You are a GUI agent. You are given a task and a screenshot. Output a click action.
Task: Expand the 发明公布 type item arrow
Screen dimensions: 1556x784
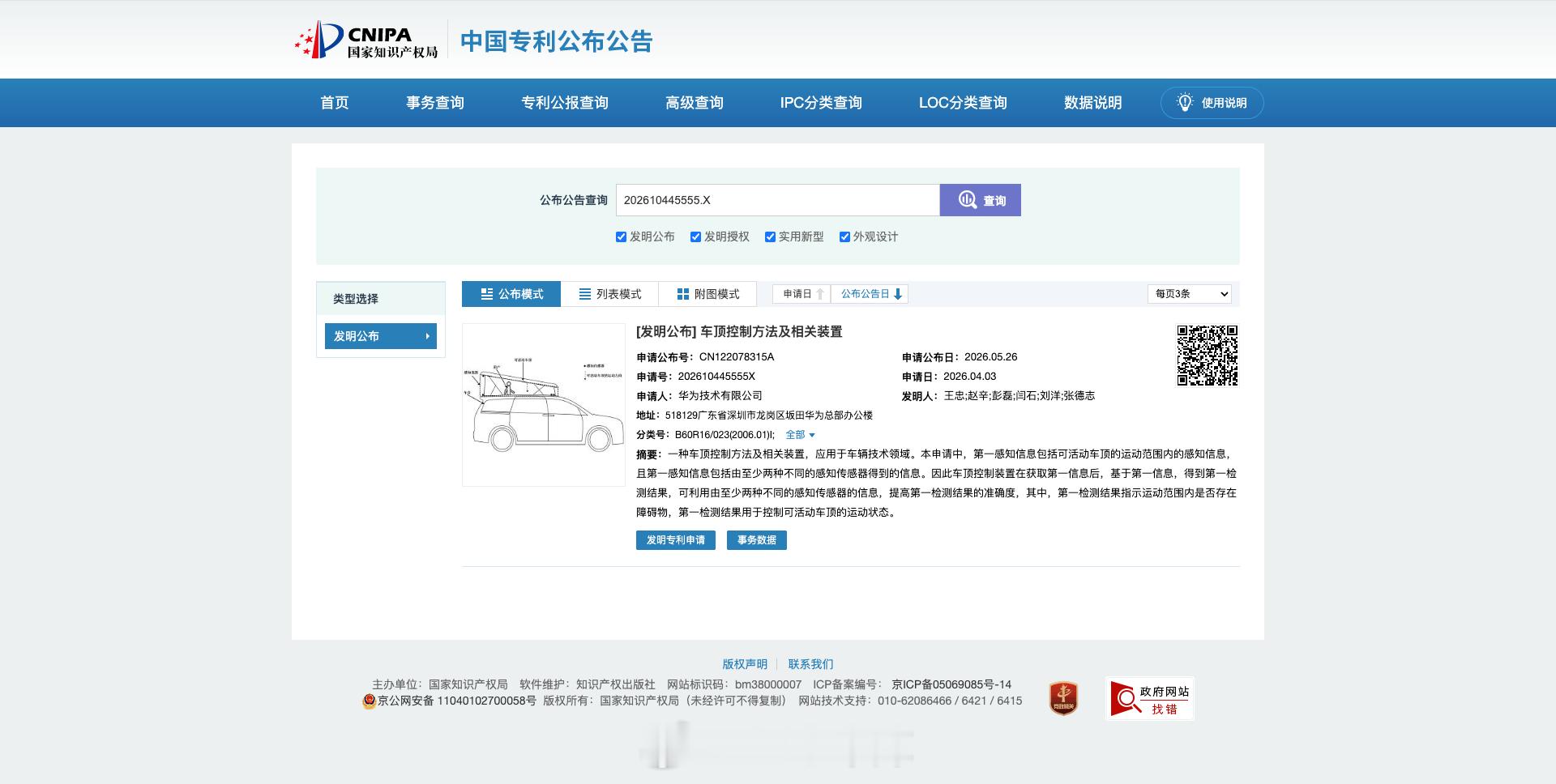click(427, 336)
